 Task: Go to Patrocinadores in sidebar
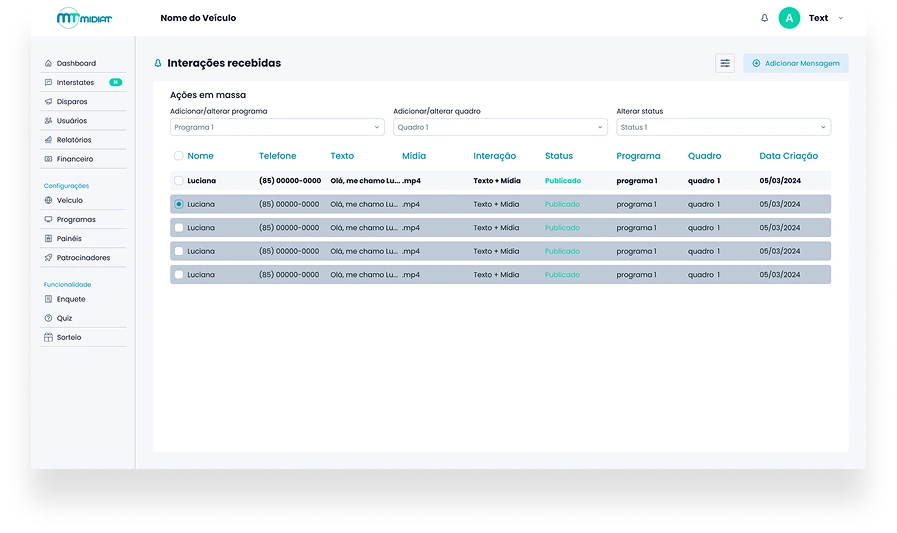coord(83,258)
